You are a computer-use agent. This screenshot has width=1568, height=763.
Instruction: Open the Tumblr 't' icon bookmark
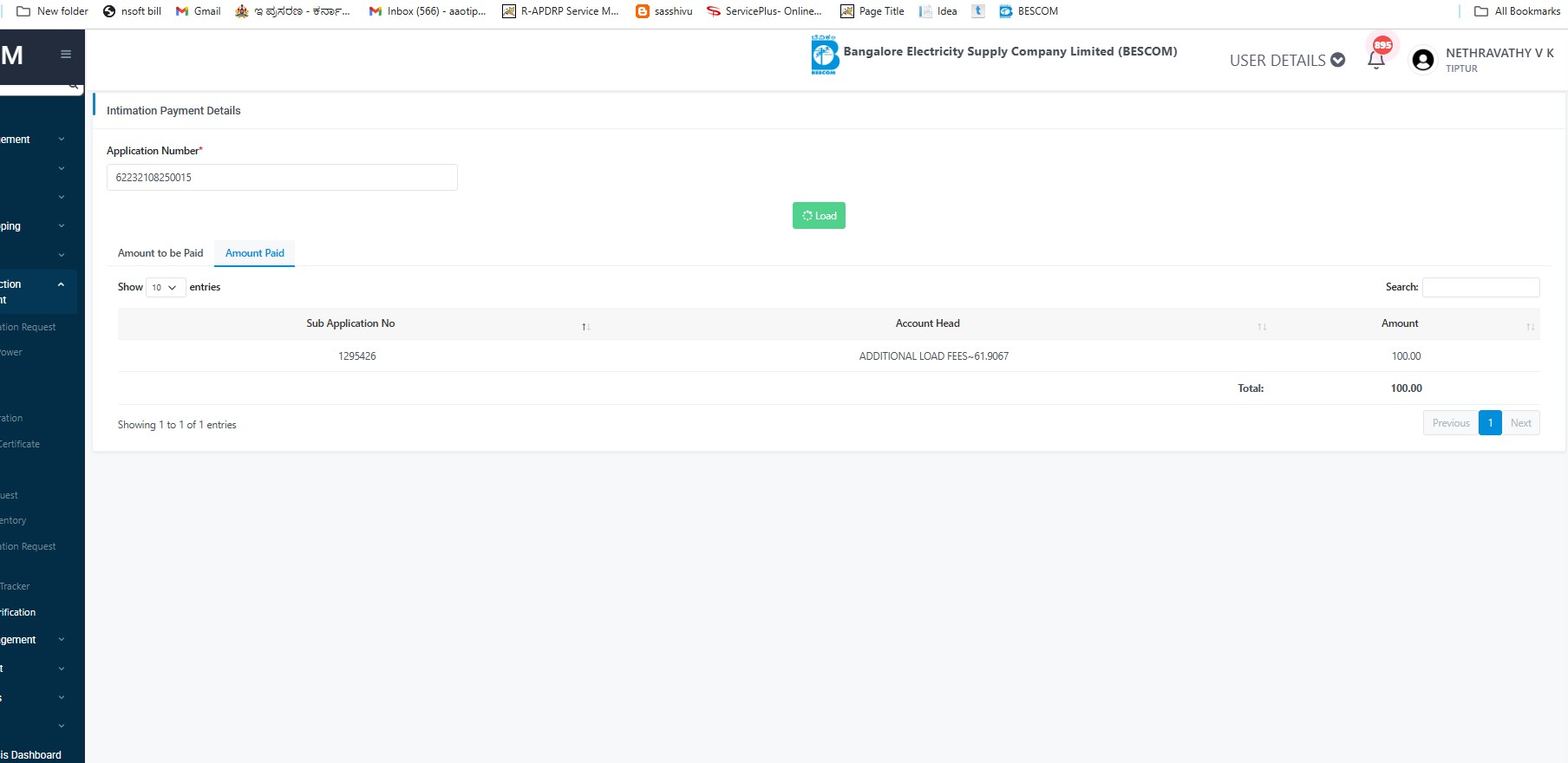coord(978,11)
